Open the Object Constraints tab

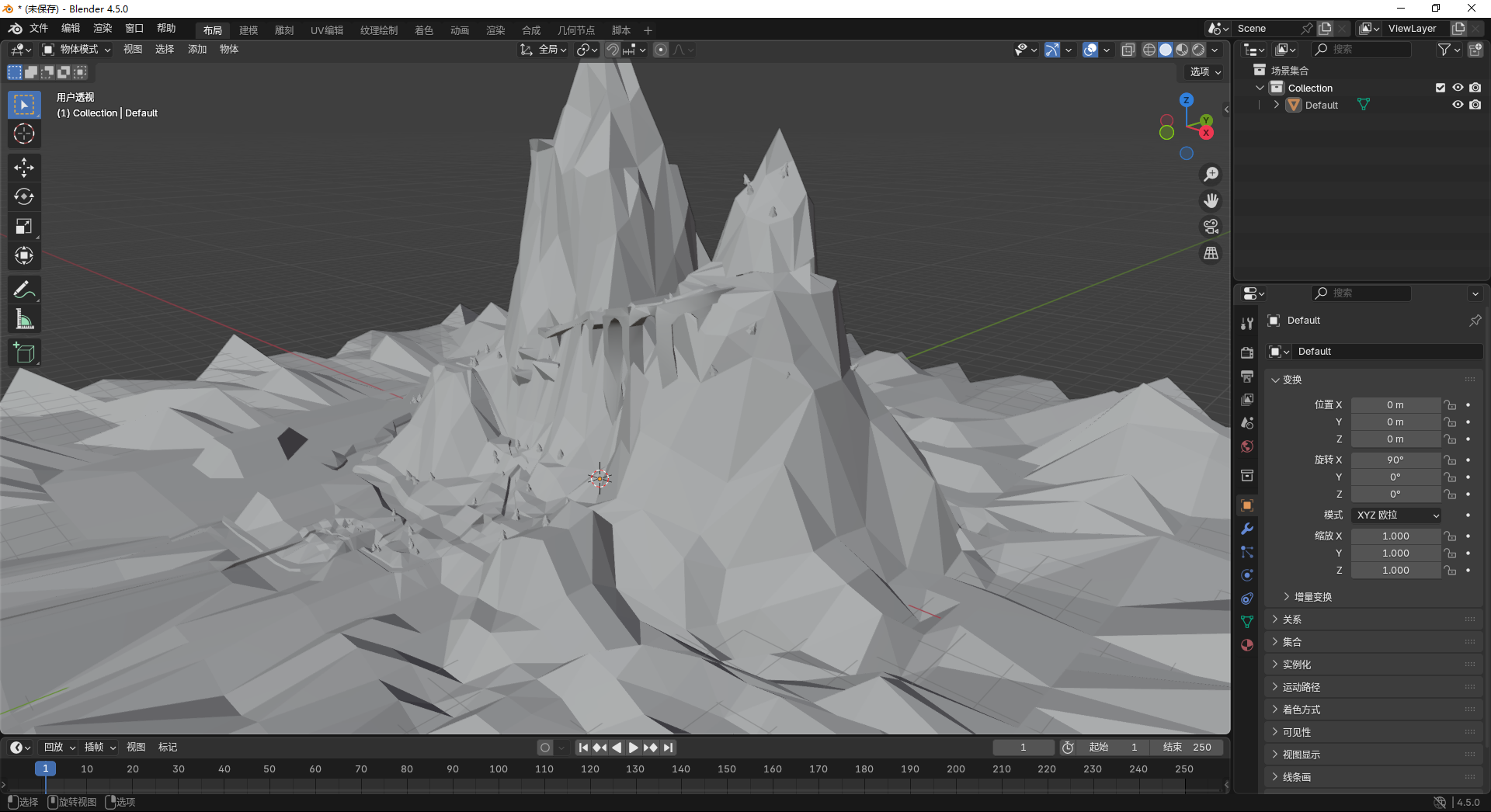click(x=1247, y=599)
